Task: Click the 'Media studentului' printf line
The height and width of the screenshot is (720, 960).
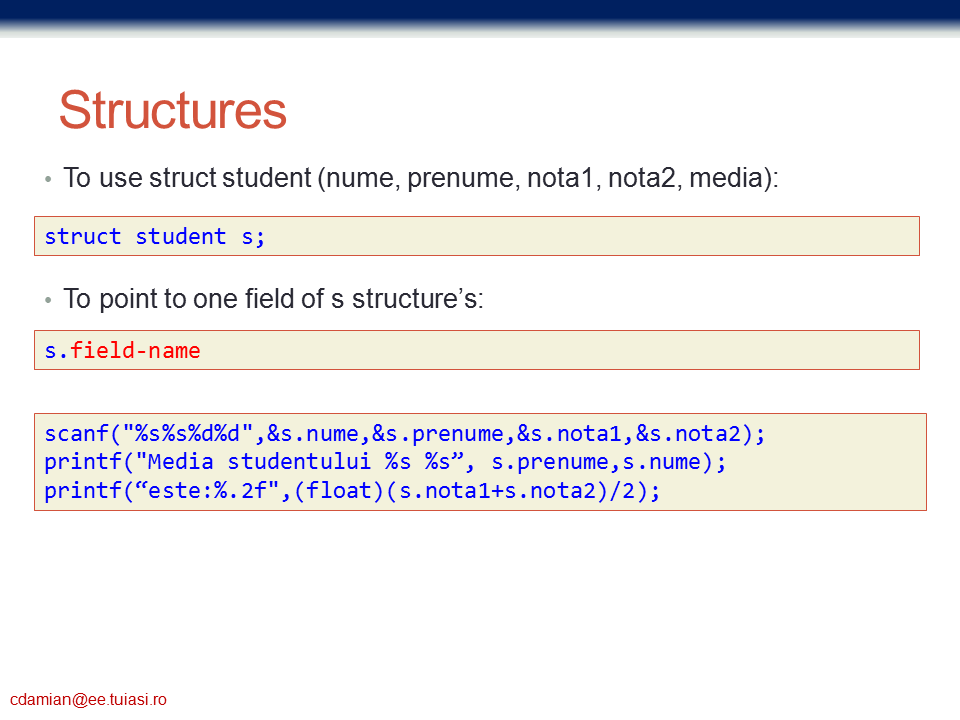Action: coord(385,463)
